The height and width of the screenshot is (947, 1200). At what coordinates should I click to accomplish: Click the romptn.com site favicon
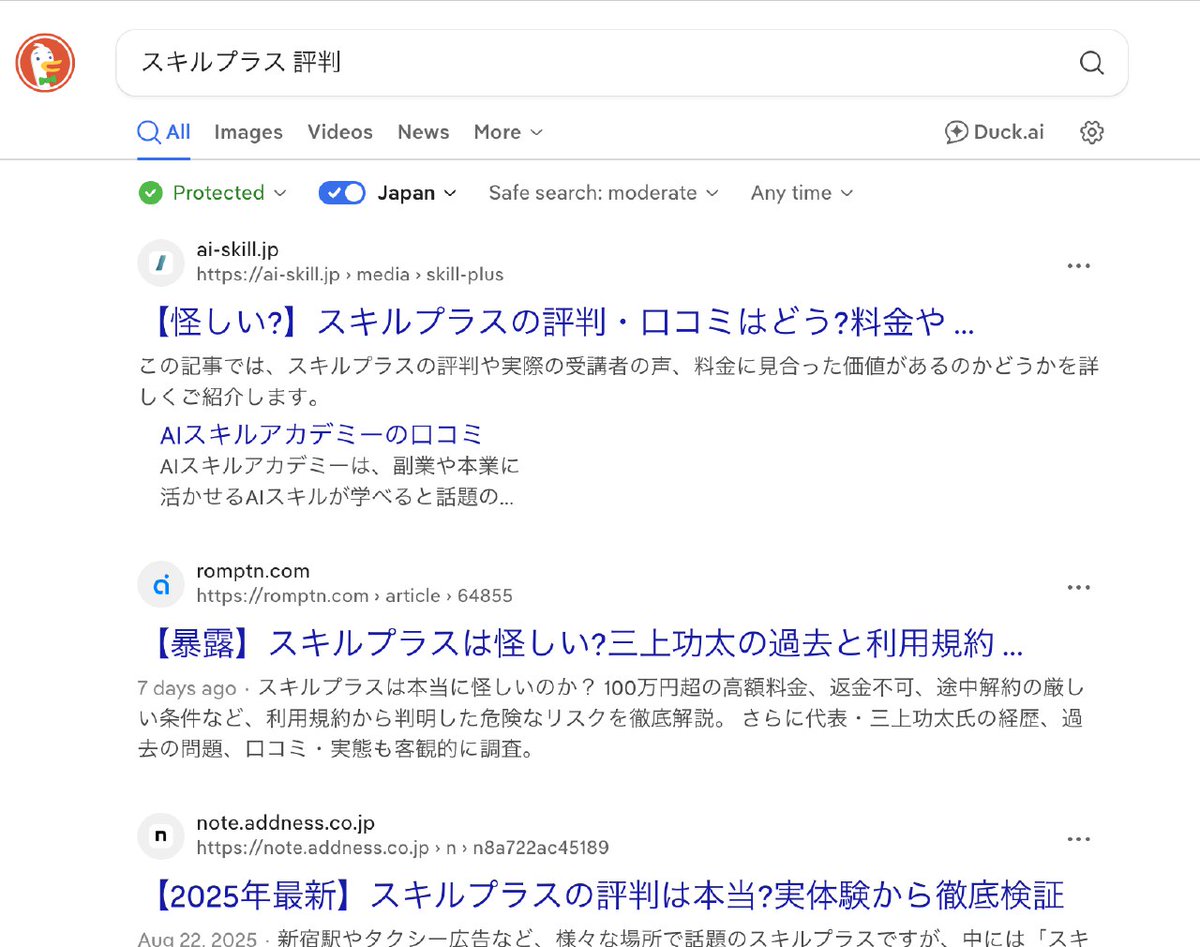click(x=161, y=585)
